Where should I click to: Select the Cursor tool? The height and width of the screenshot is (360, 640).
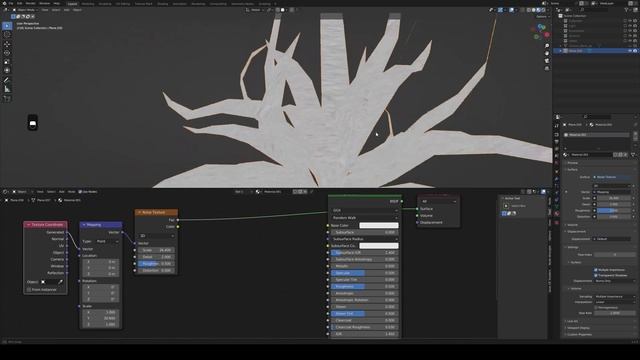[7, 35]
